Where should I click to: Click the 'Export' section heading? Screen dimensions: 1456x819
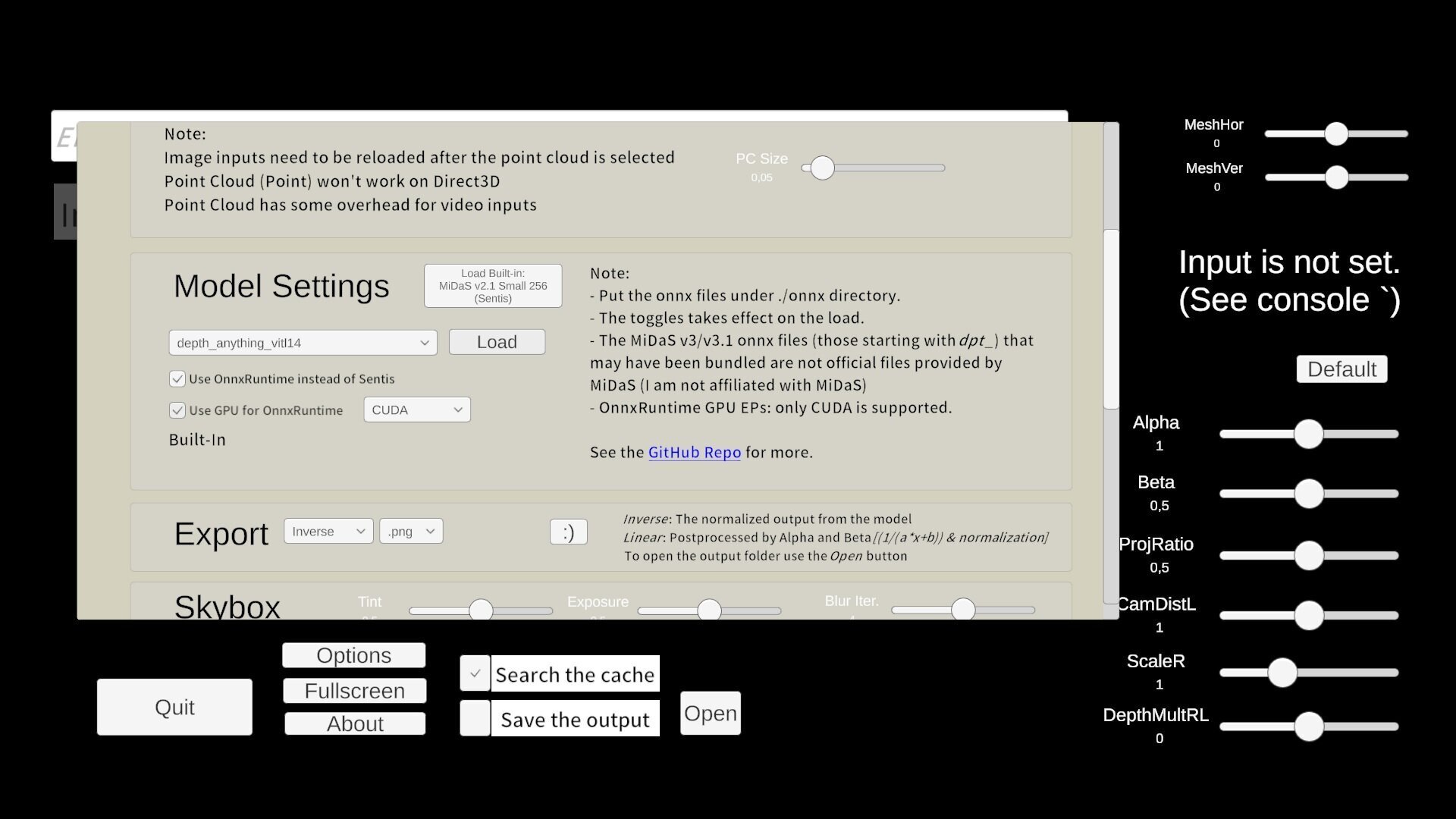point(221,534)
